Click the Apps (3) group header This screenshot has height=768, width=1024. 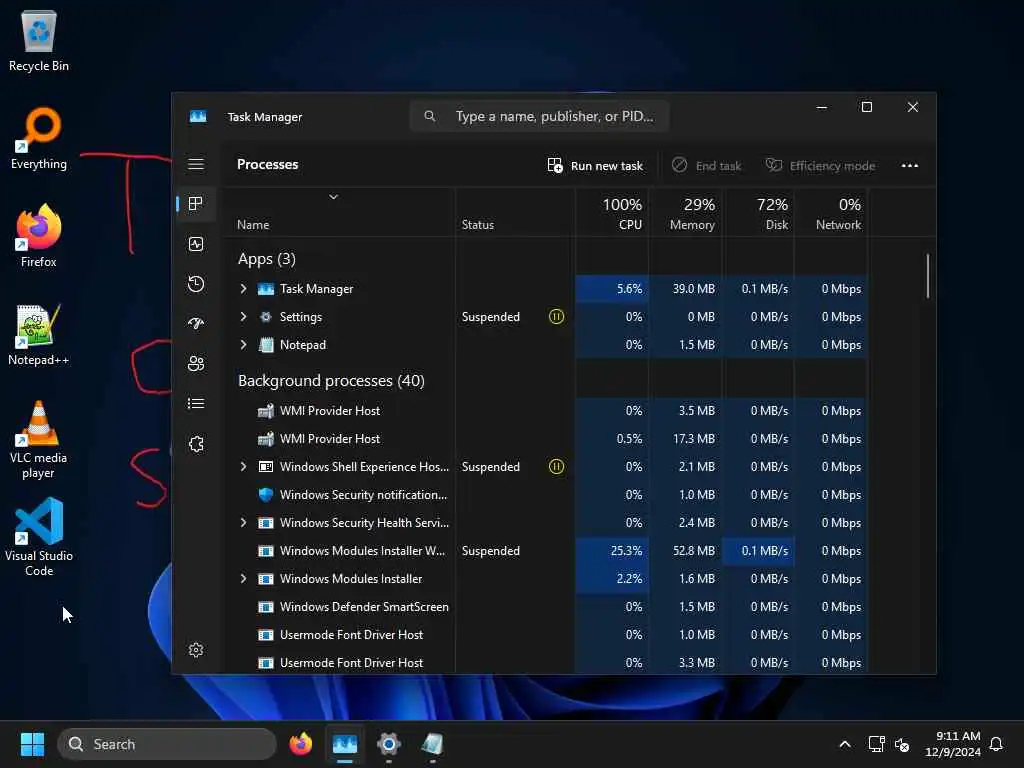266,259
